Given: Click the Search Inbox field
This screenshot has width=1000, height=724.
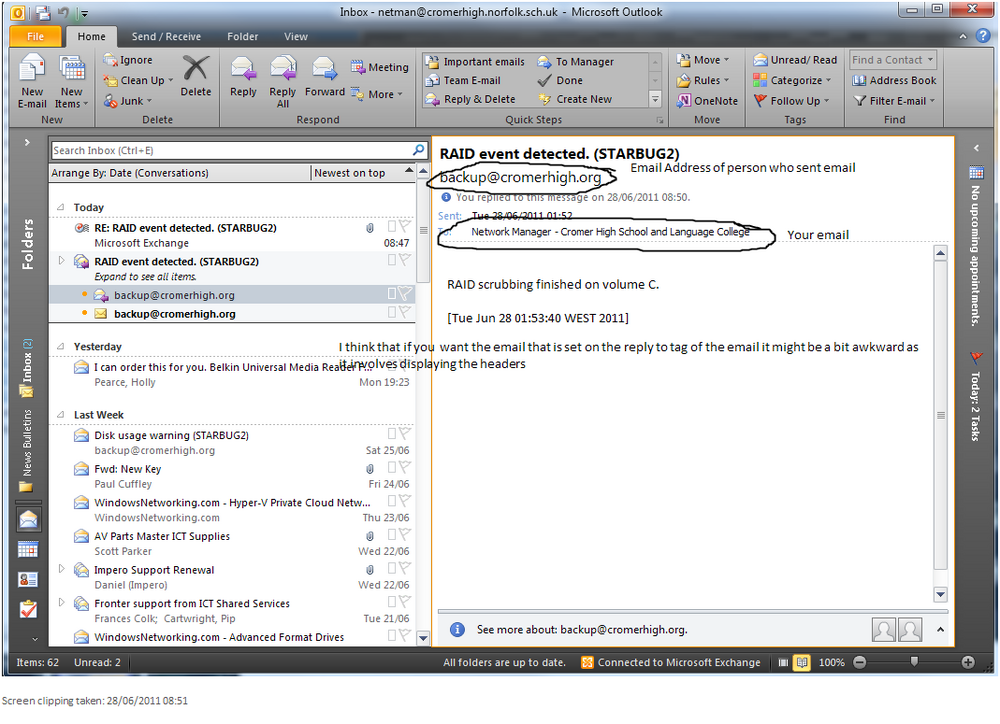Looking at the screenshot, I should click(x=231, y=151).
